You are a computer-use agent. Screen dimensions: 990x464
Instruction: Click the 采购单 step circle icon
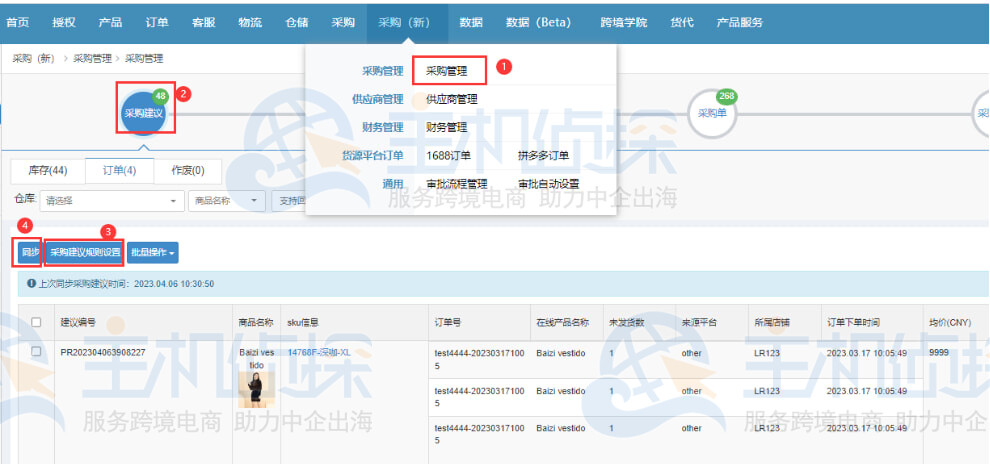711,113
